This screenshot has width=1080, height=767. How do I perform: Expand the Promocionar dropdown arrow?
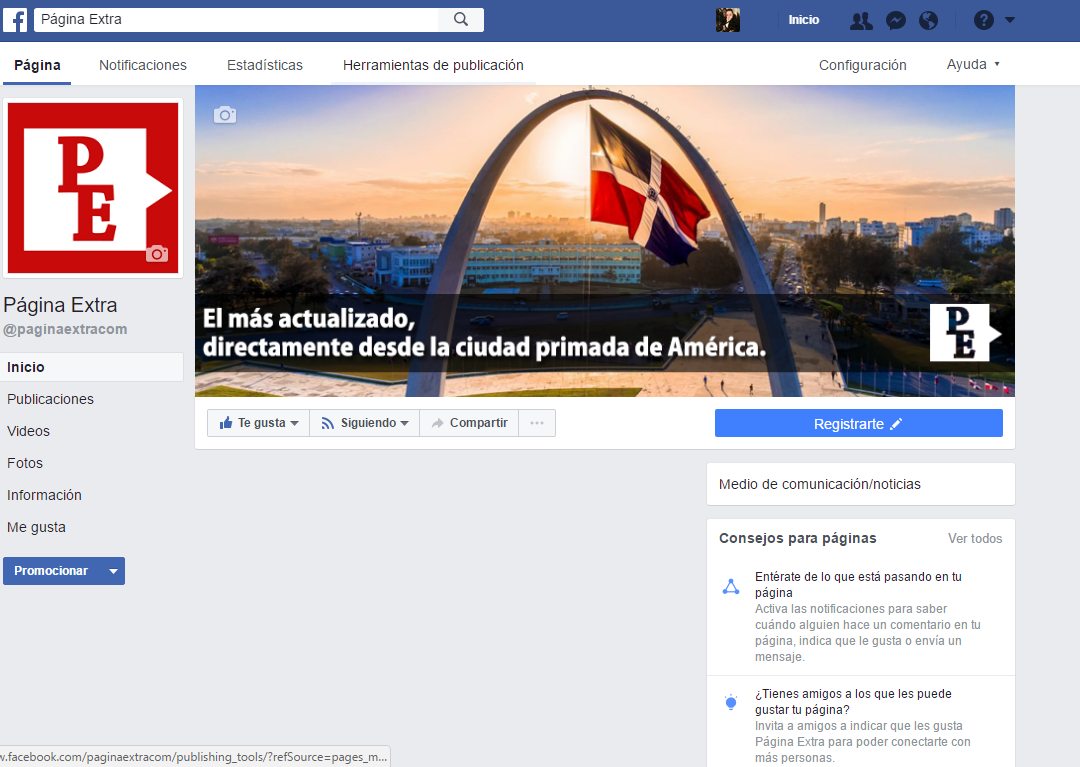click(x=114, y=571)
